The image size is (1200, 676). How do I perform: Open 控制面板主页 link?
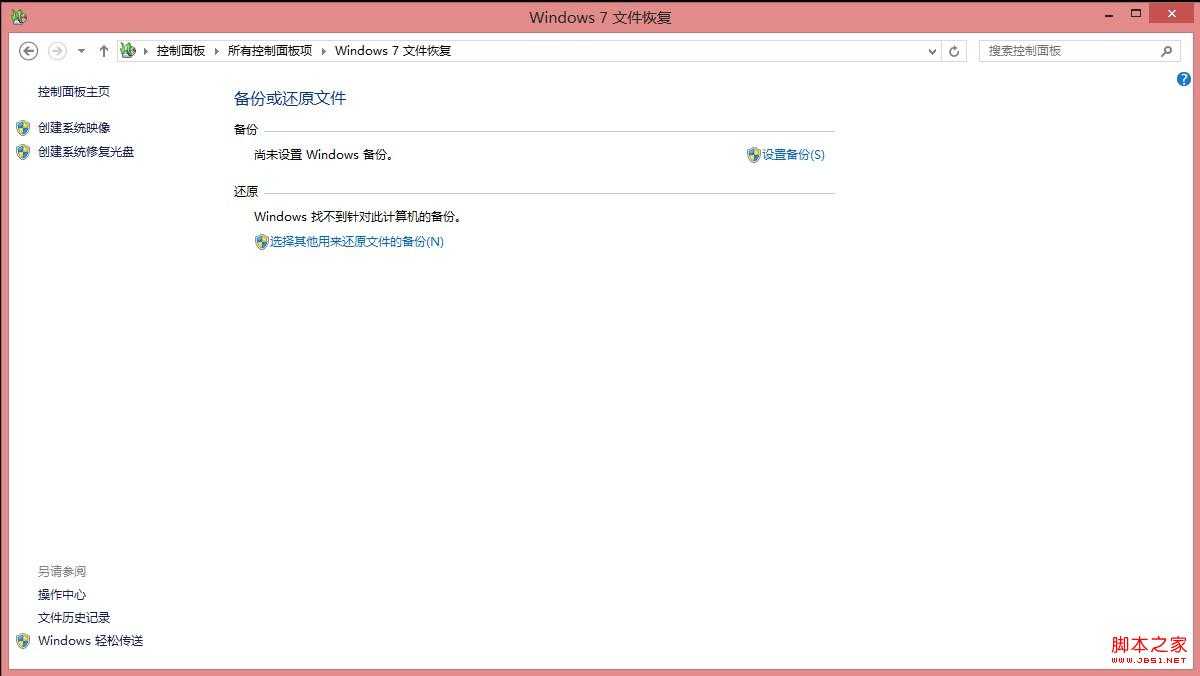(74, 92)
